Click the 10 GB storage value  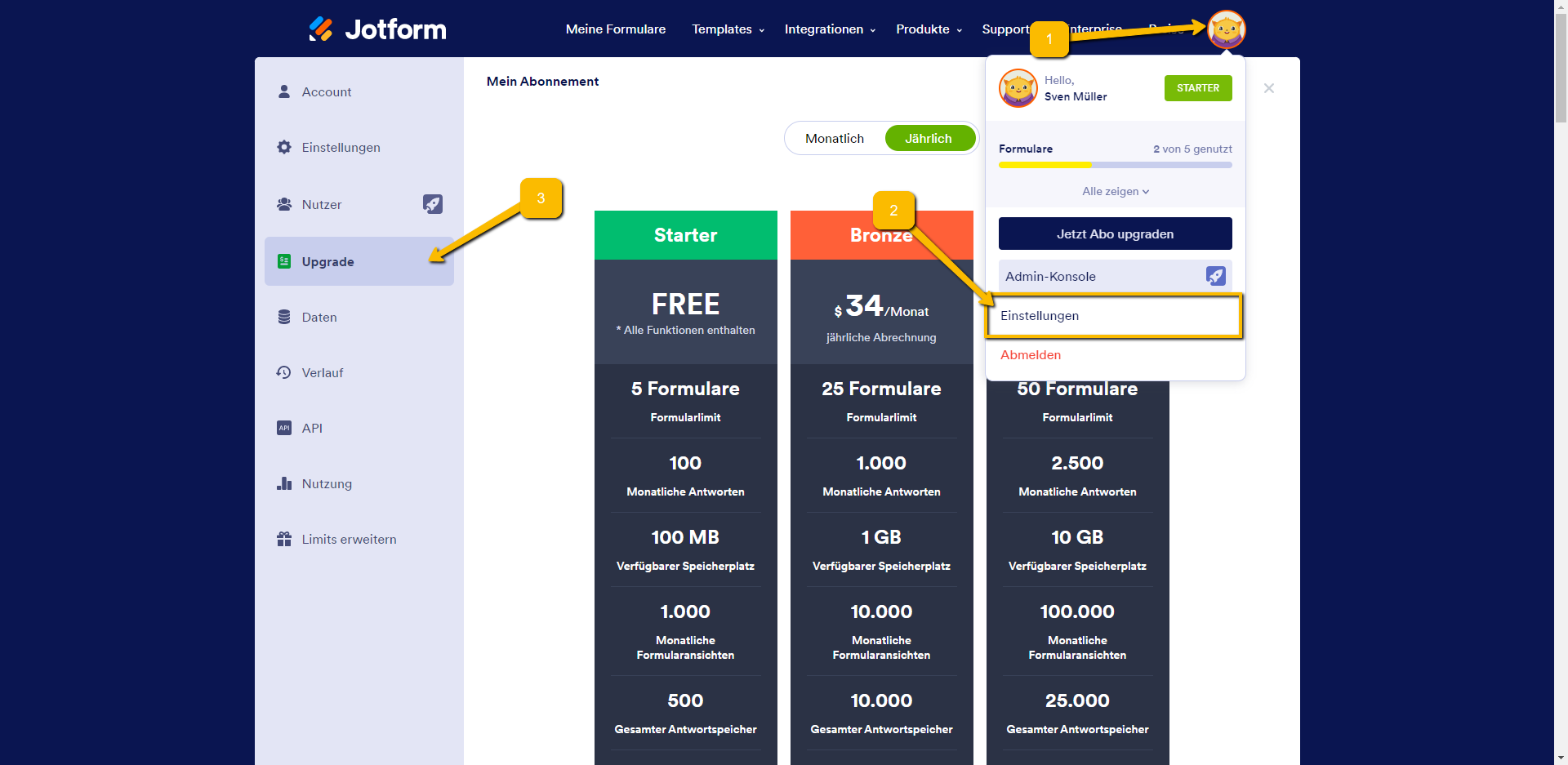(1077, 537)
